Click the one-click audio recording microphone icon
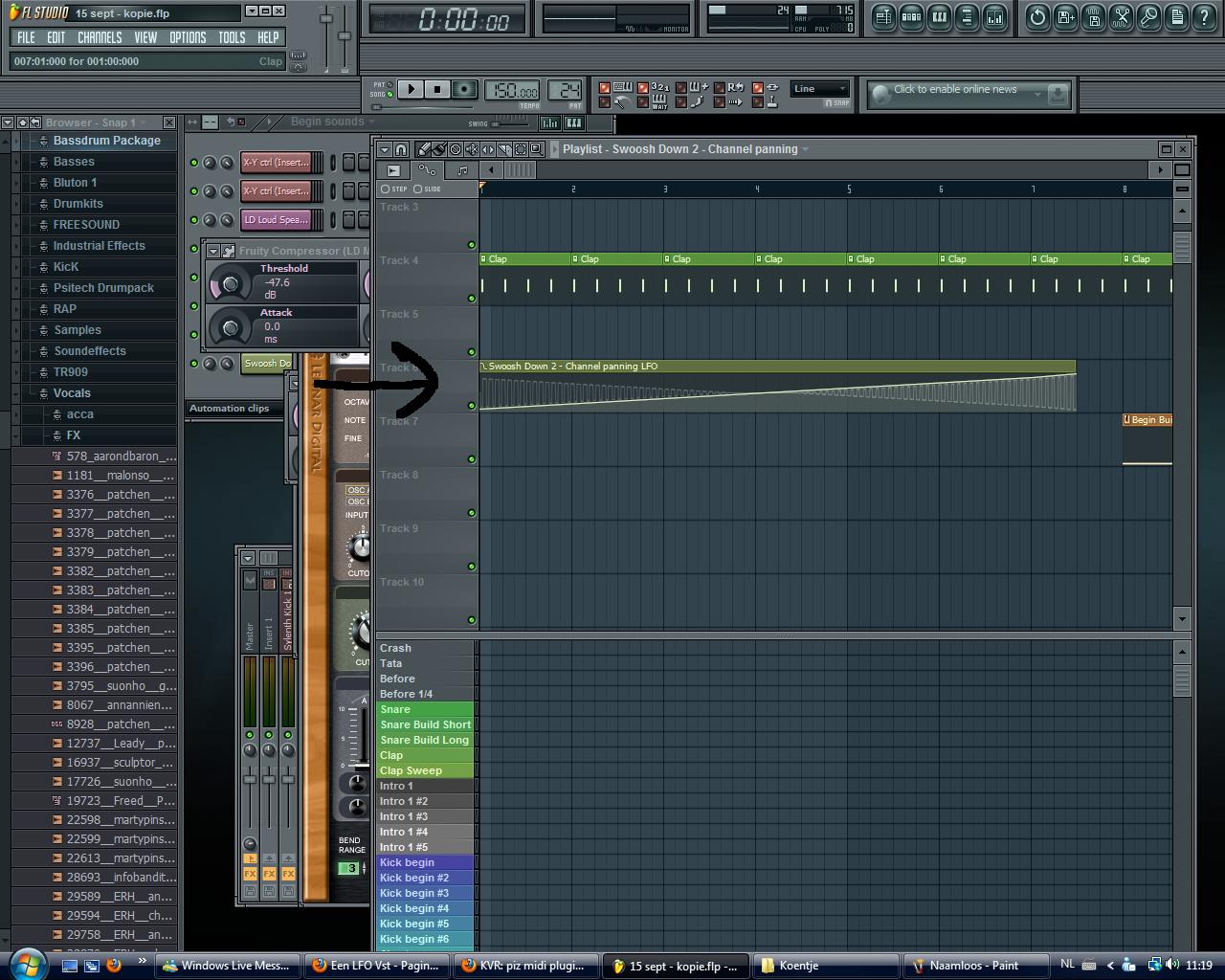This screenshot has width=1225, height=980. pyautogui.click(x=1148, y=16)
